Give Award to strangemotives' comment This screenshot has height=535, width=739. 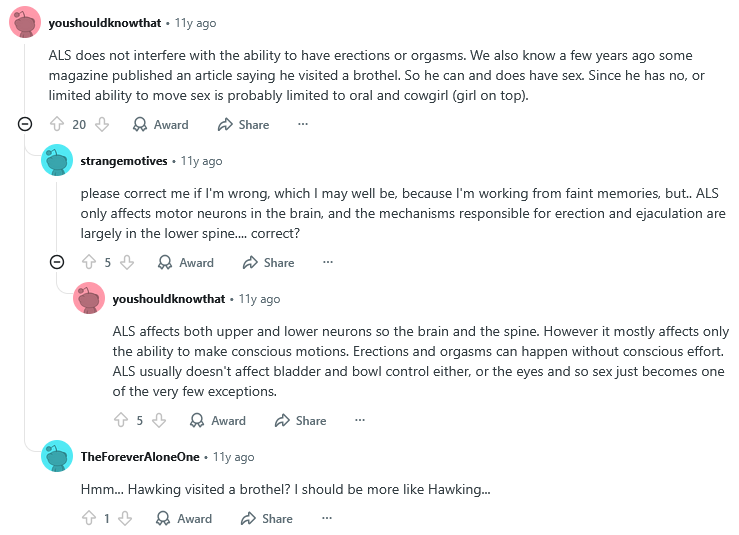[186, 263]
